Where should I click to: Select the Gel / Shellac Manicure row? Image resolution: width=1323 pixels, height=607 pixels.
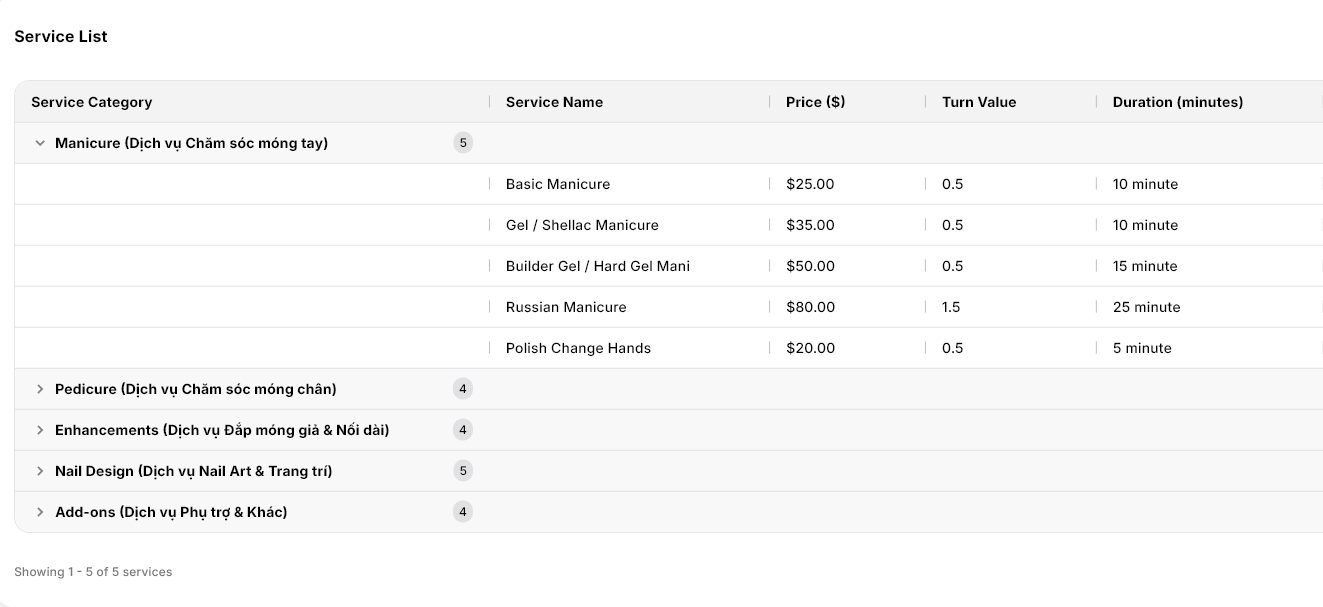coord(668,225)
